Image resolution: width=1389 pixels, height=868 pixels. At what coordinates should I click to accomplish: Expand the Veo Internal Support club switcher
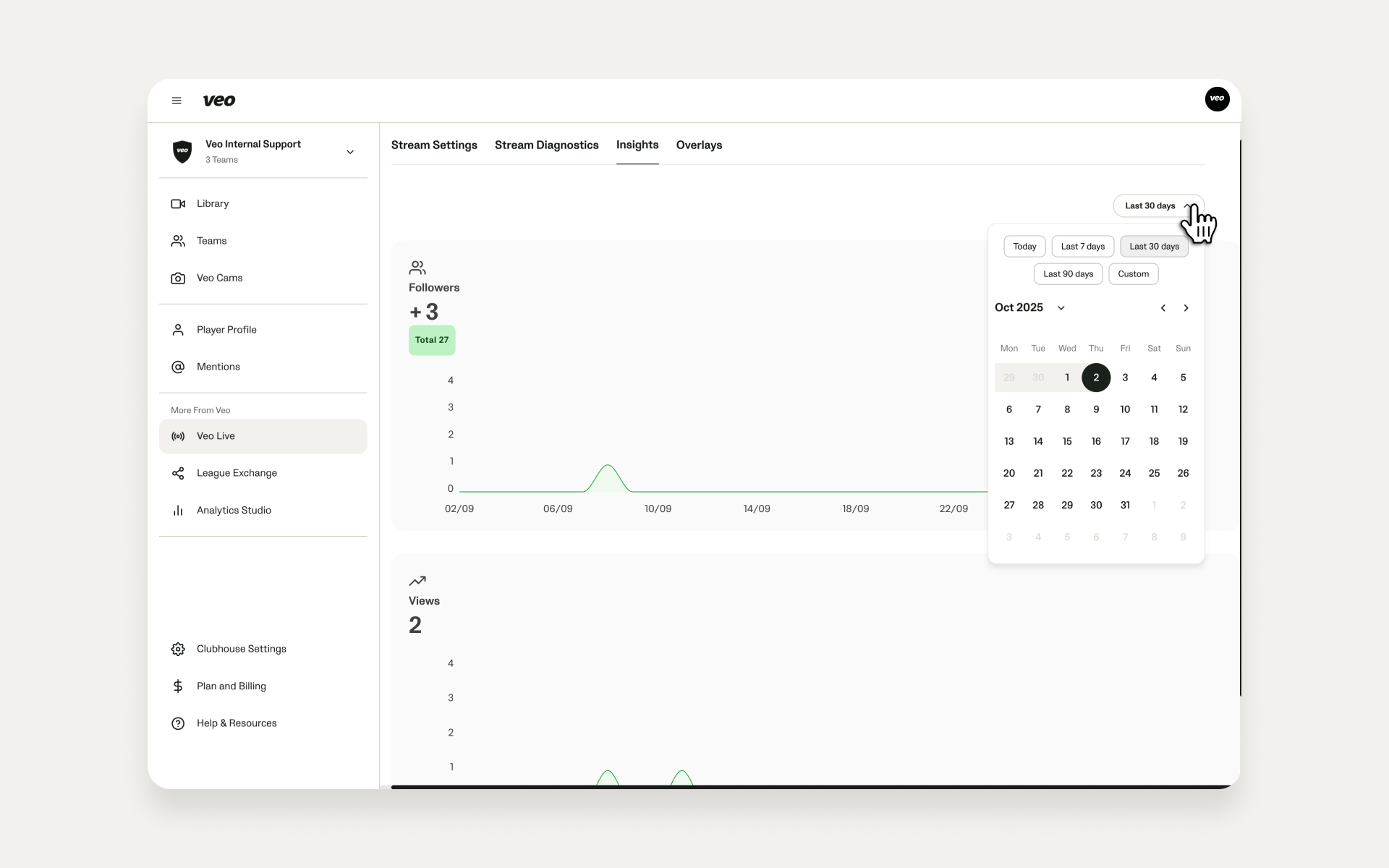(350, 152)
